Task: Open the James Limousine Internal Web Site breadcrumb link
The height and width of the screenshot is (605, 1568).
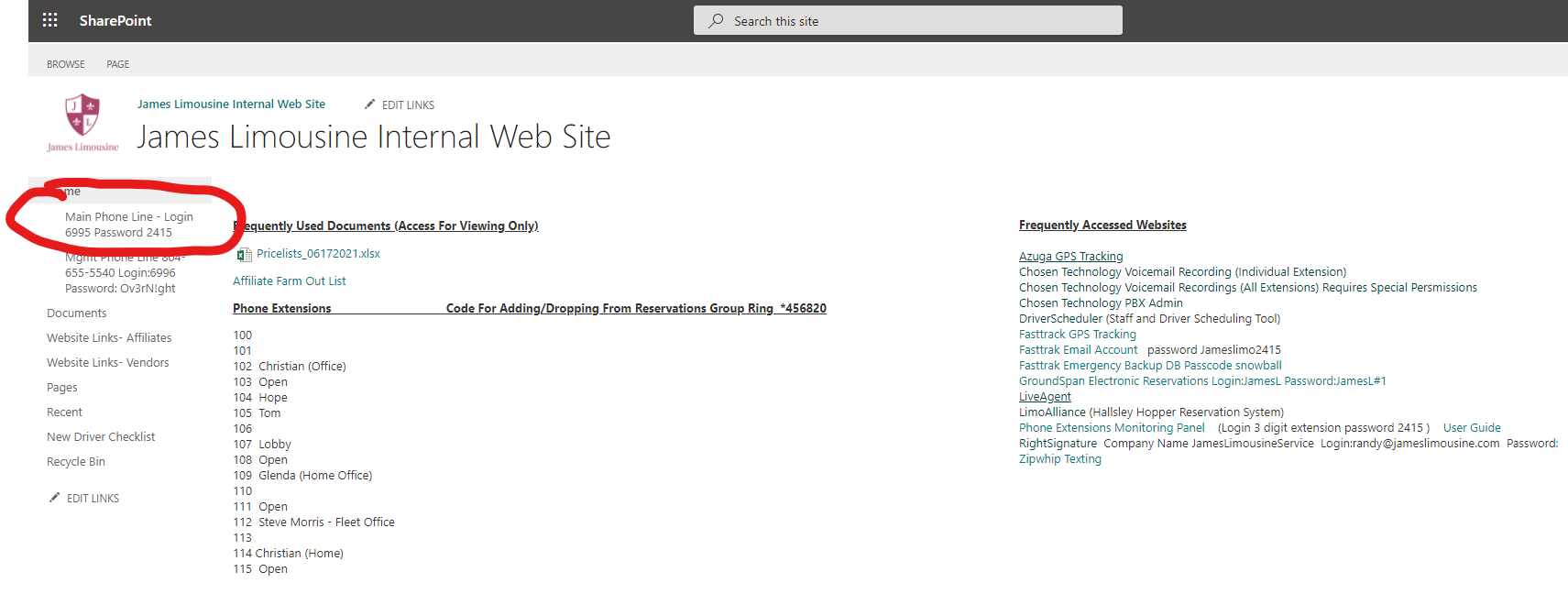Action: pos(231,104)
